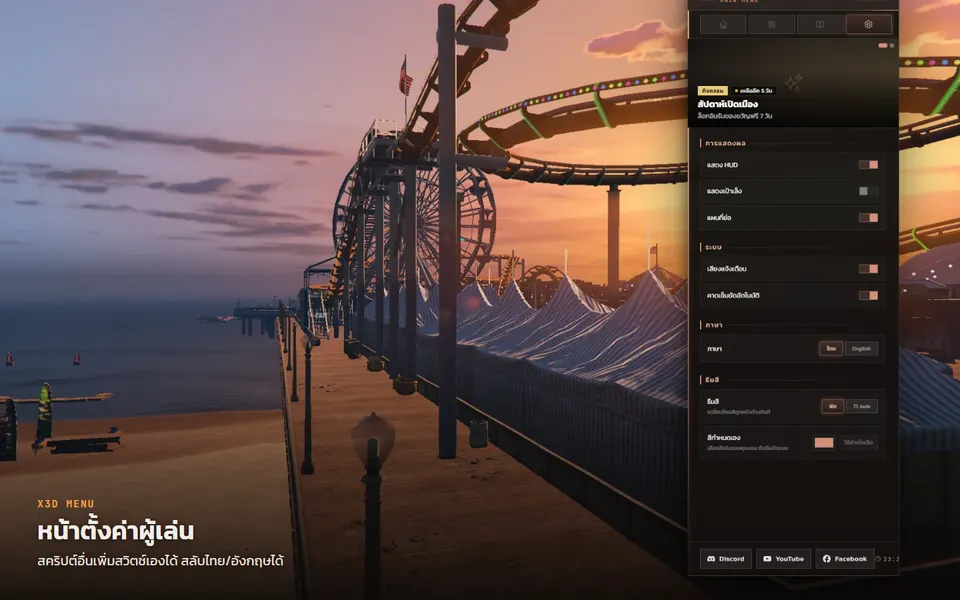Open the home tab icon
This screenshot has width=960, height=600.
pos(723,24)
